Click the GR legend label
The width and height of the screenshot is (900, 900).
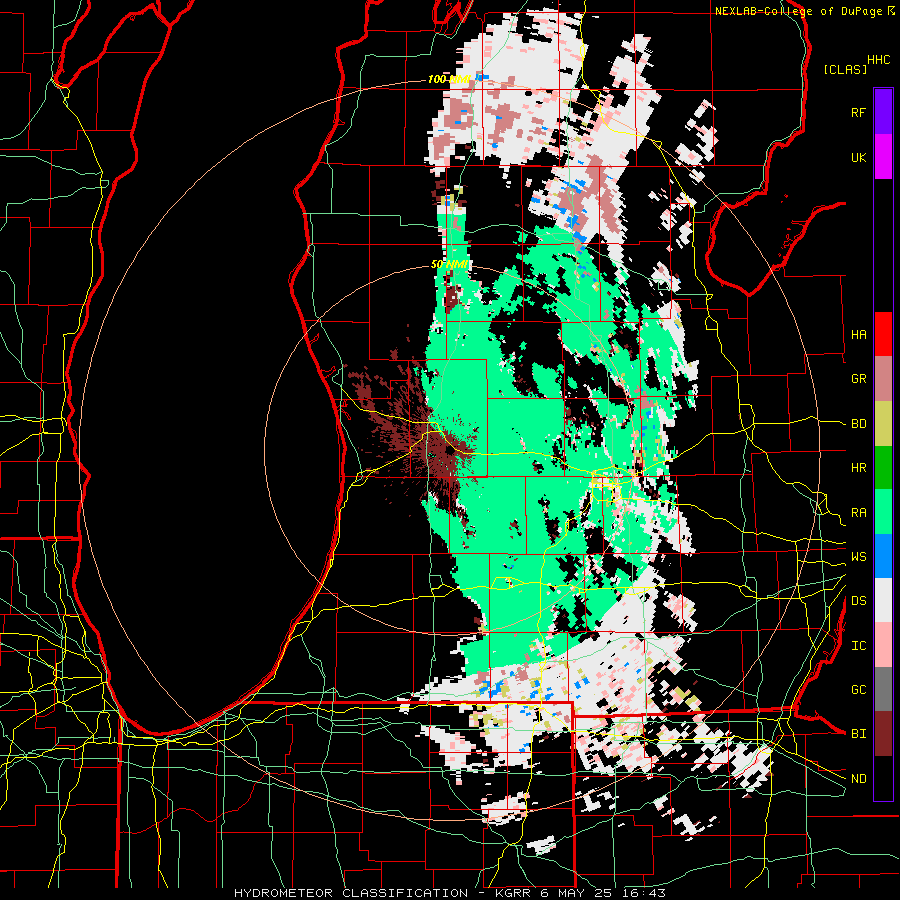tap(858, 379)
